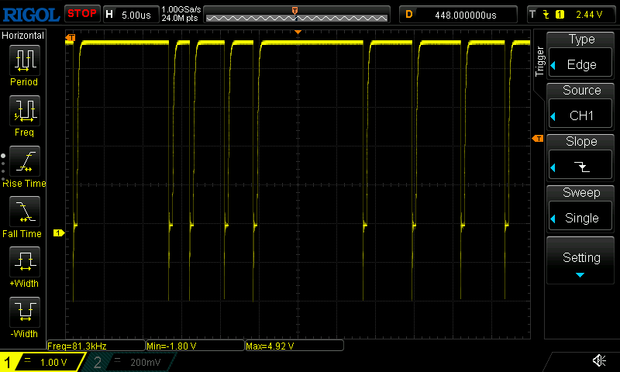Select the Rise Time measurement icon

pos(25,161)
